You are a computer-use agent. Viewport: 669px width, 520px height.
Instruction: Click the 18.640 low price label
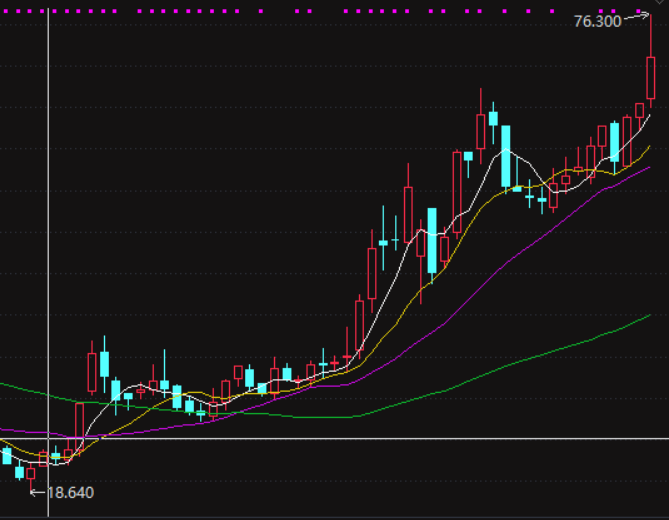pyautogui.click(x=70, y=493)
